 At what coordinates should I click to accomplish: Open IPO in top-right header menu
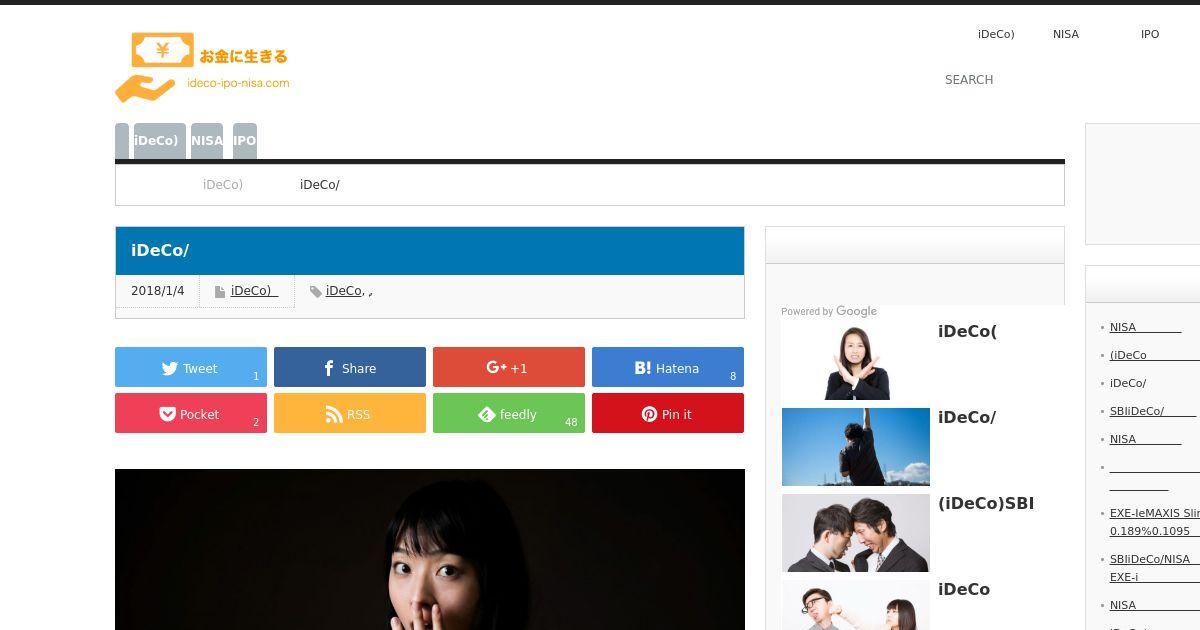[x=1150, y=34]
